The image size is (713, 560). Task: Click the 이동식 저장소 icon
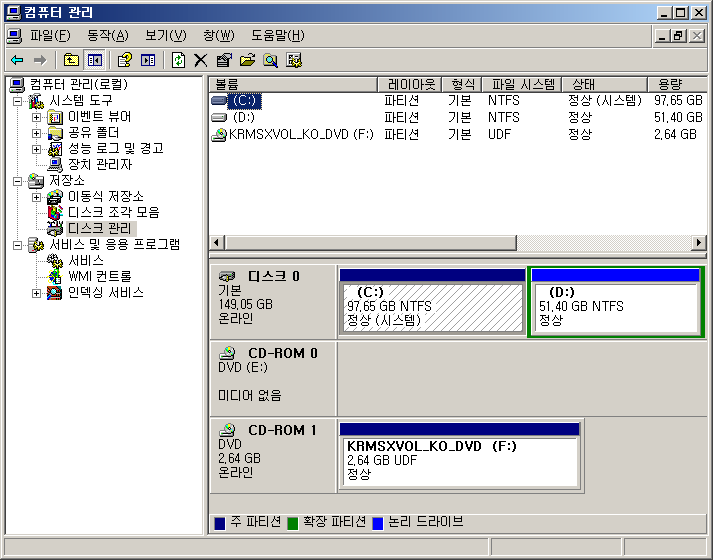click(55, 197)
